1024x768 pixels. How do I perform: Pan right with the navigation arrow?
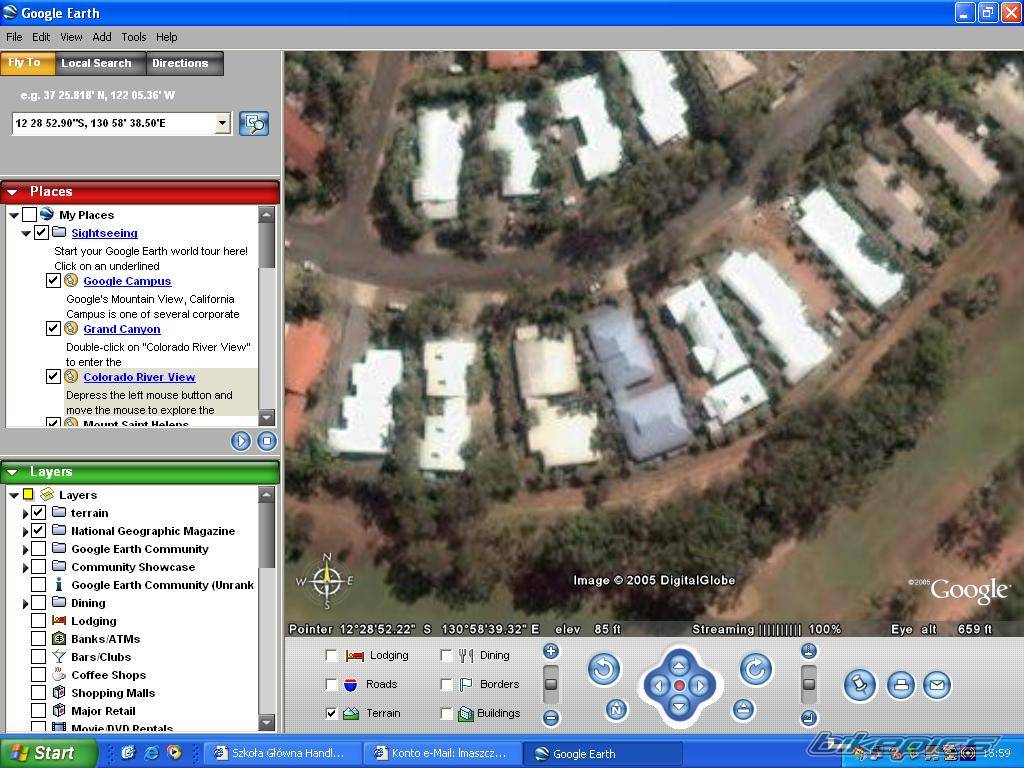pos(700,686)
